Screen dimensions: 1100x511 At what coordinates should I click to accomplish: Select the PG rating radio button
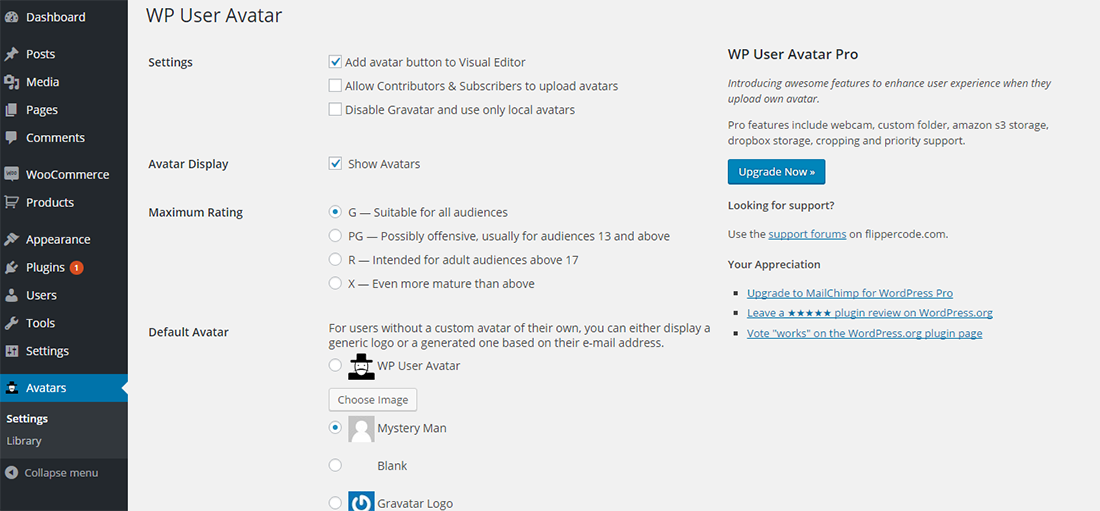click(x=335, y=236)
